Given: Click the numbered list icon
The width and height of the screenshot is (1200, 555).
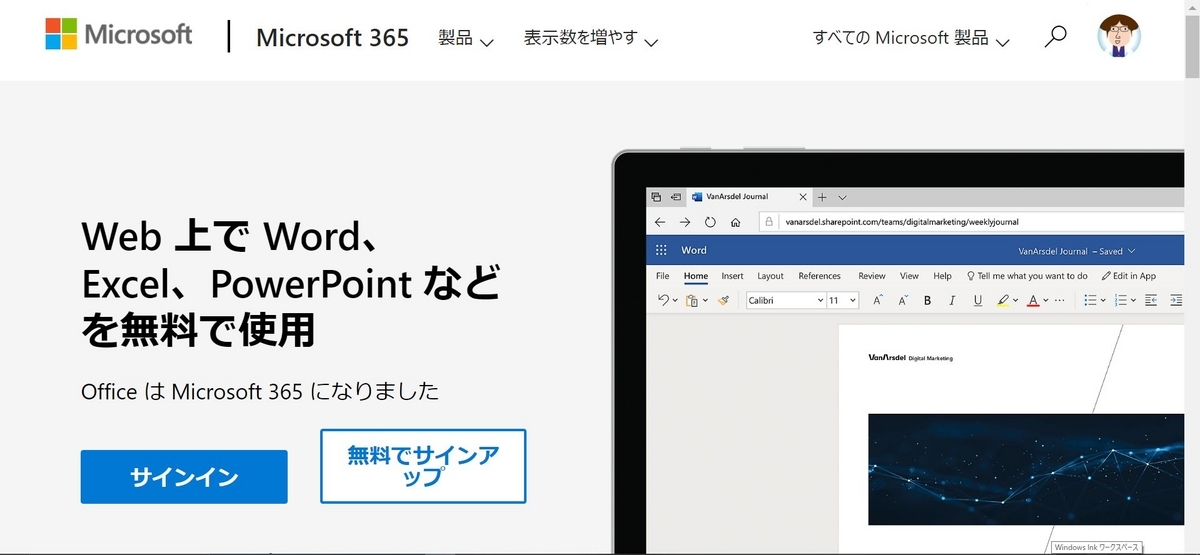Looking at the screenshot, I should pos(1121,300).
